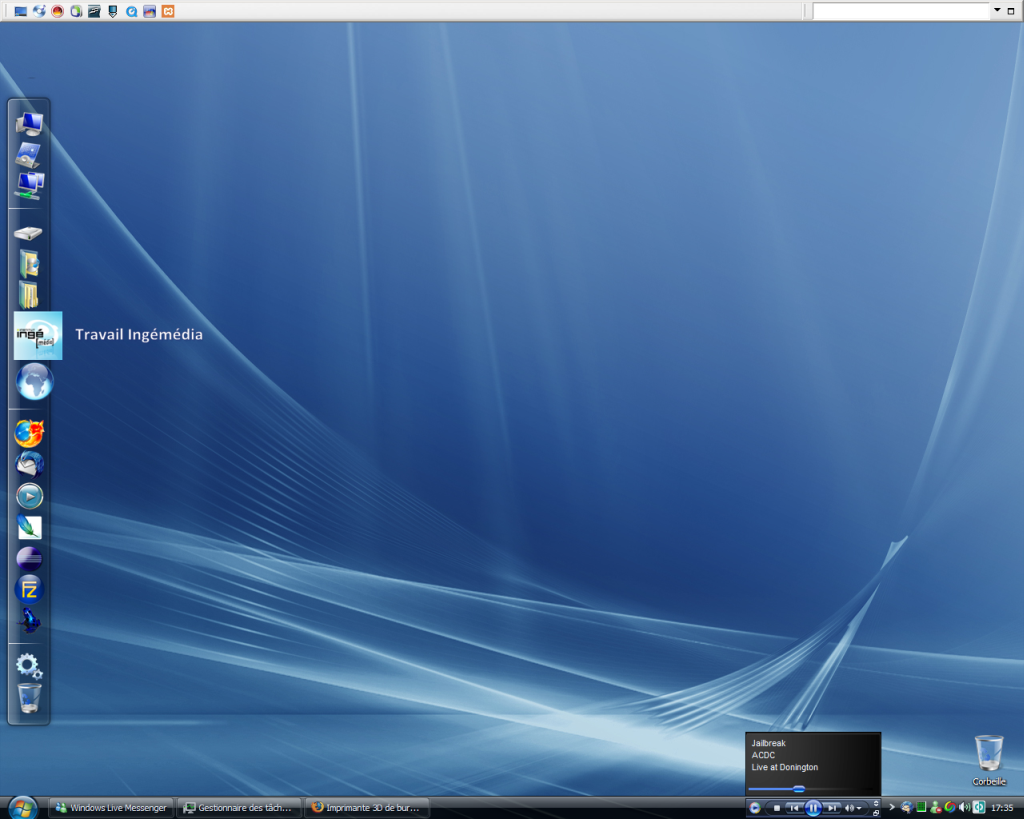
Task: Open the gears settings dock icon
Action: tap(29, 667)
